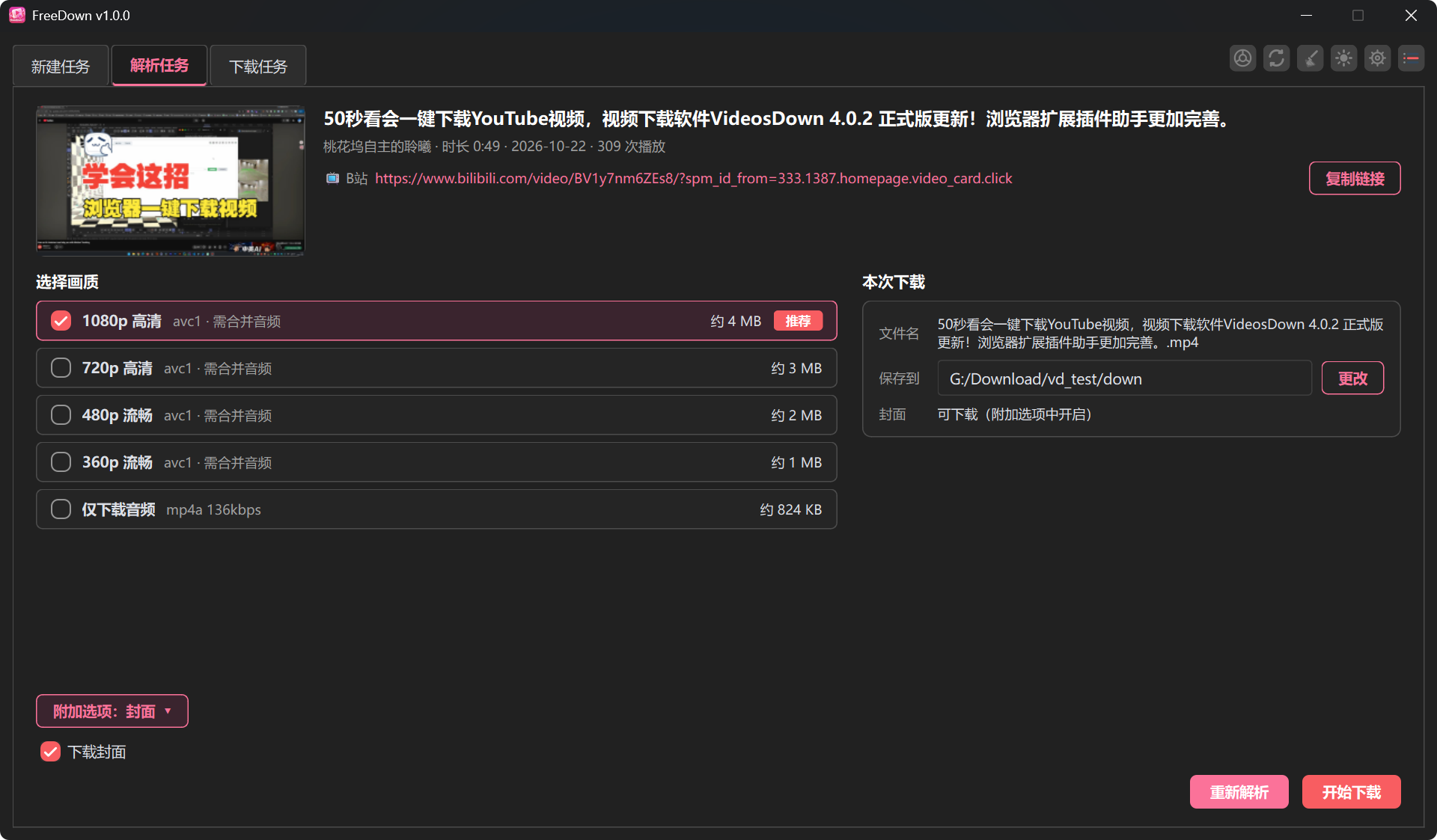Expand the 附加选项：封面 dropdown
This screenshot has width=1437, height=840.
click(x=112, y=711)
